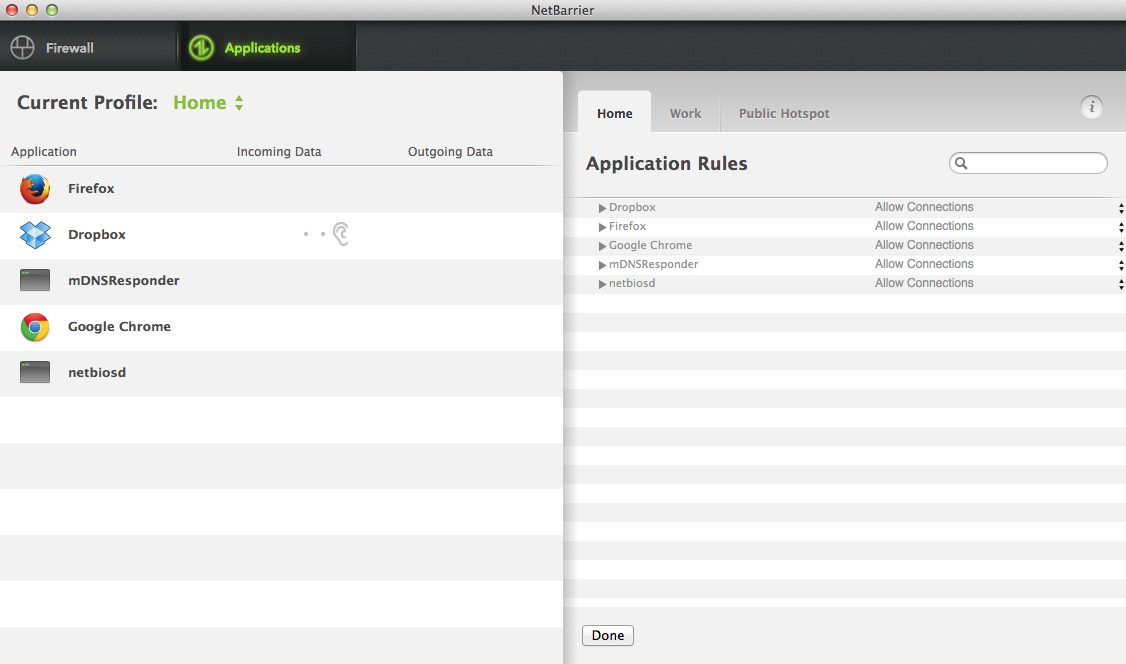Image resolution: width=1126 pixels, height=664 pixels.
Task: Click the Google Chrome app icon
Action: [x=35, y=327]
